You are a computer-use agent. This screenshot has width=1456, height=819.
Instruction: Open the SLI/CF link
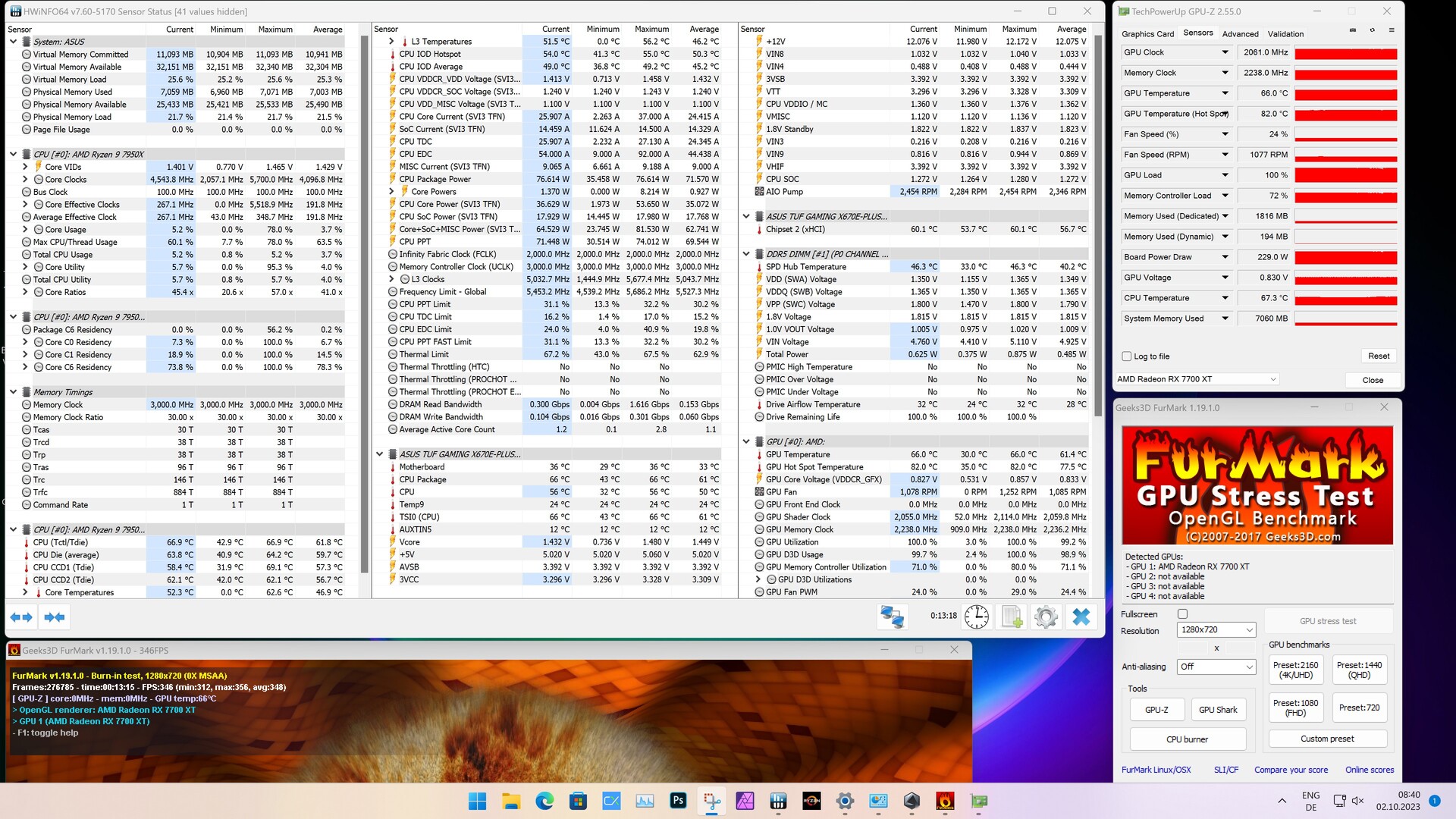(x=1226, y=770)
